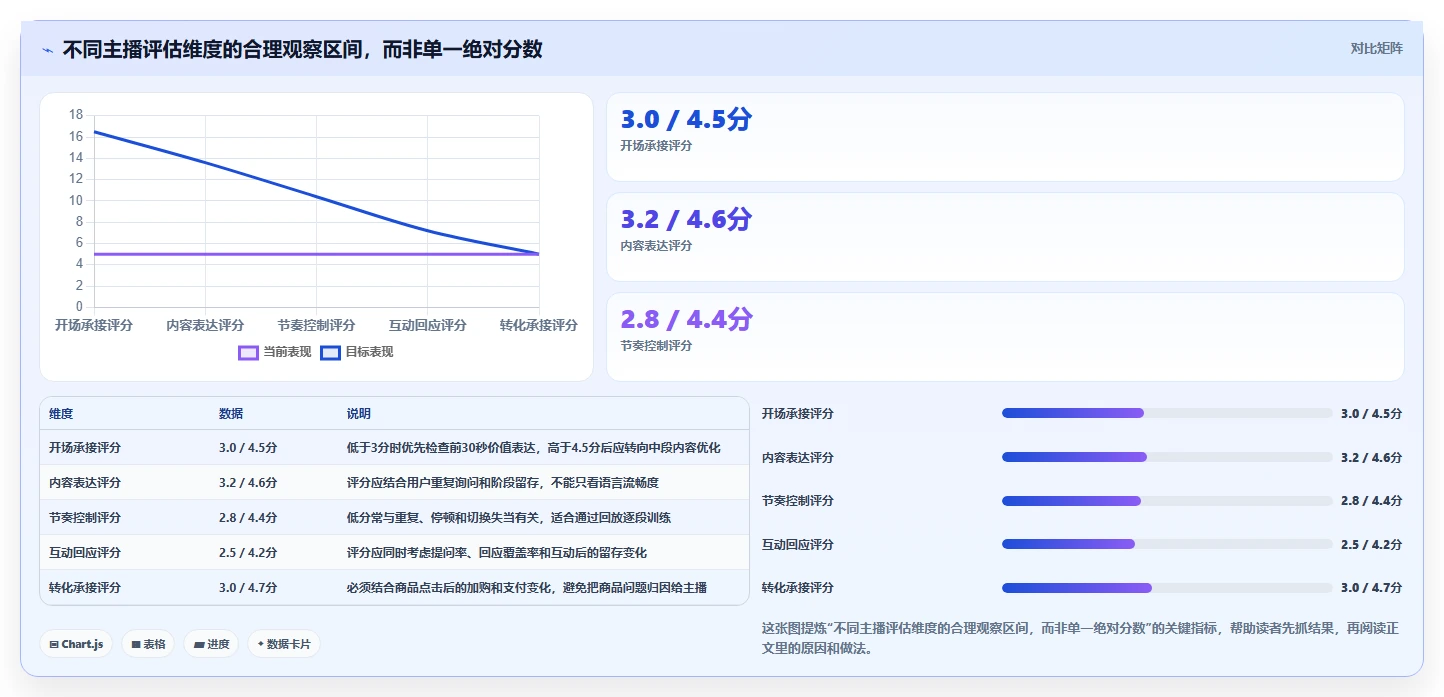Click the page title 不同主播评估维度的合理观察区间
This screenshot has width=1444, height=697.
[x=302, y=49]
